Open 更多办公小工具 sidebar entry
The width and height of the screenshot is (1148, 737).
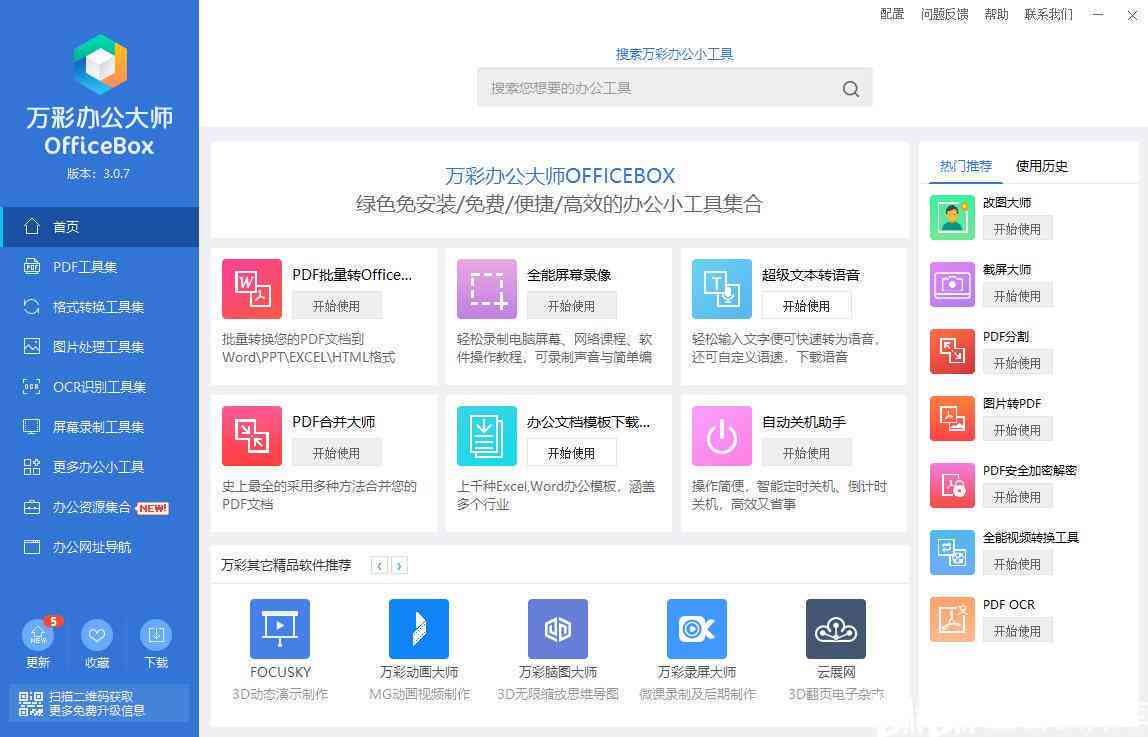point(100,467)
